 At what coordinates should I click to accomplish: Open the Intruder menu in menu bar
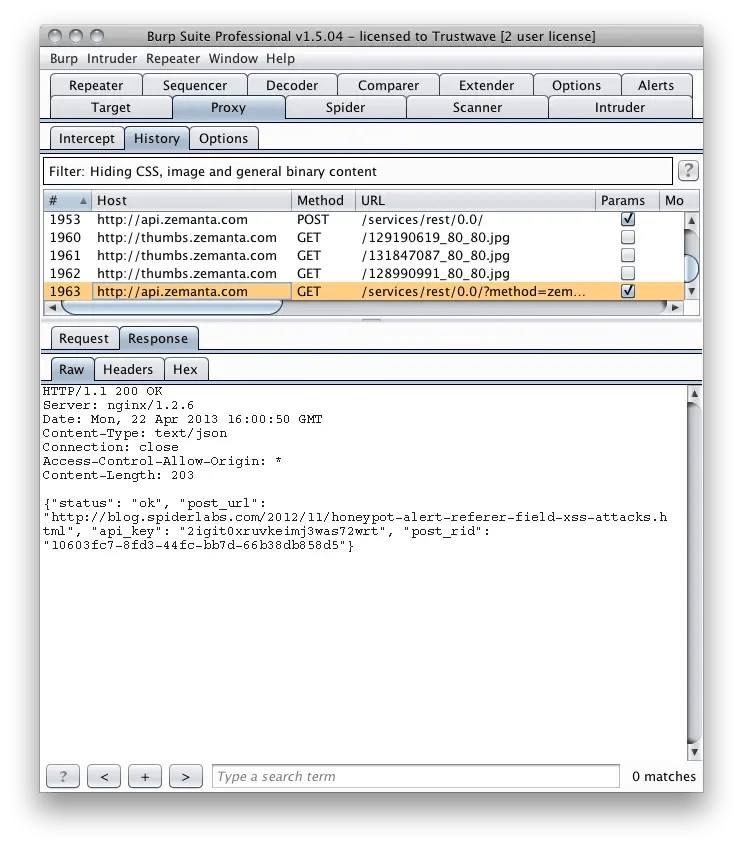(112, 59)
